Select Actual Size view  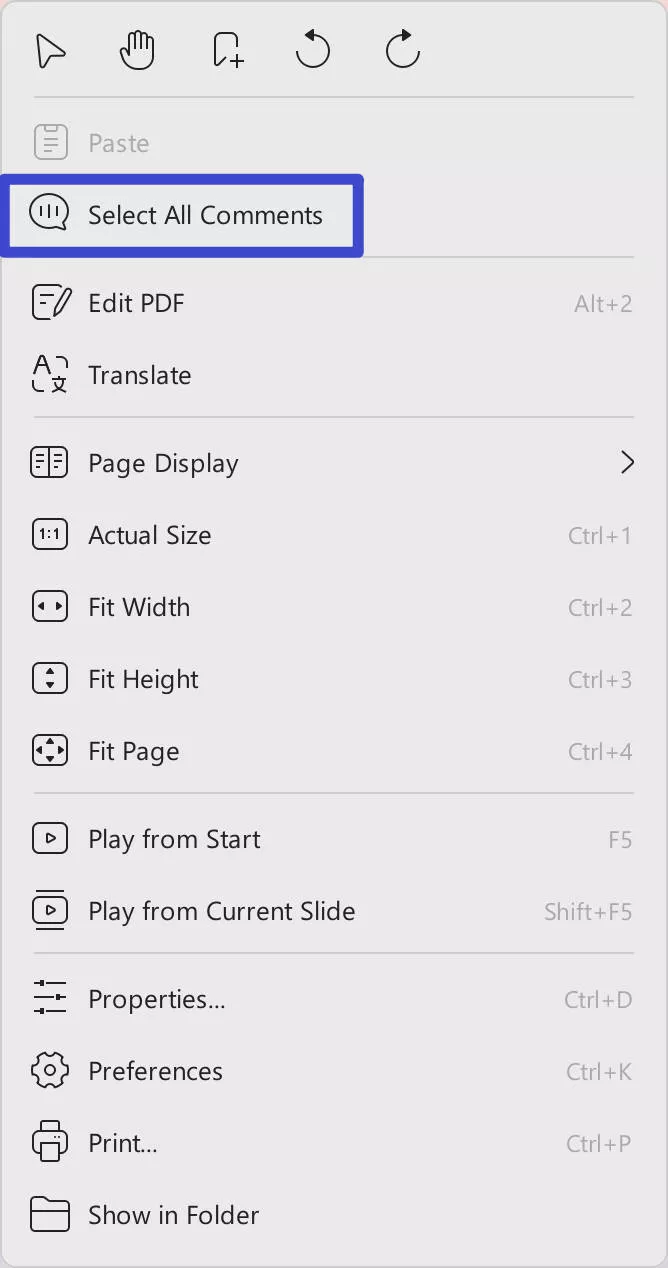(150, 535)
